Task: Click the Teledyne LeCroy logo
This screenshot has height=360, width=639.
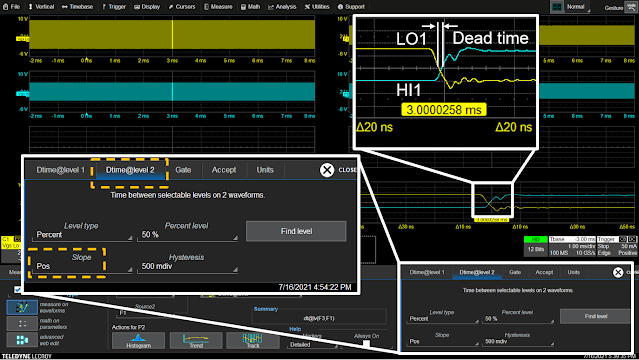Action: (27, 356)
